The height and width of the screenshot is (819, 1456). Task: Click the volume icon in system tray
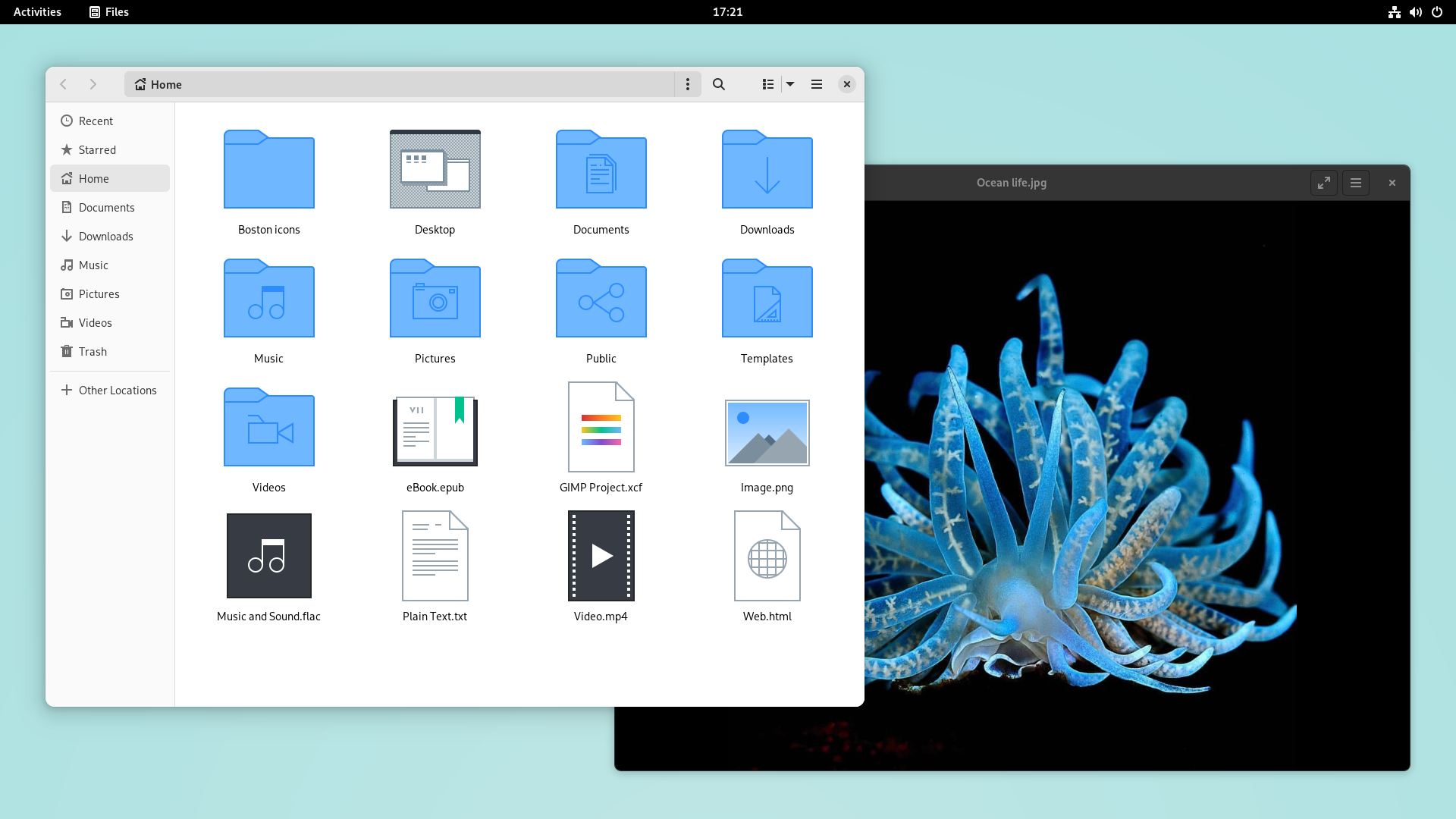click(1415, 12)
